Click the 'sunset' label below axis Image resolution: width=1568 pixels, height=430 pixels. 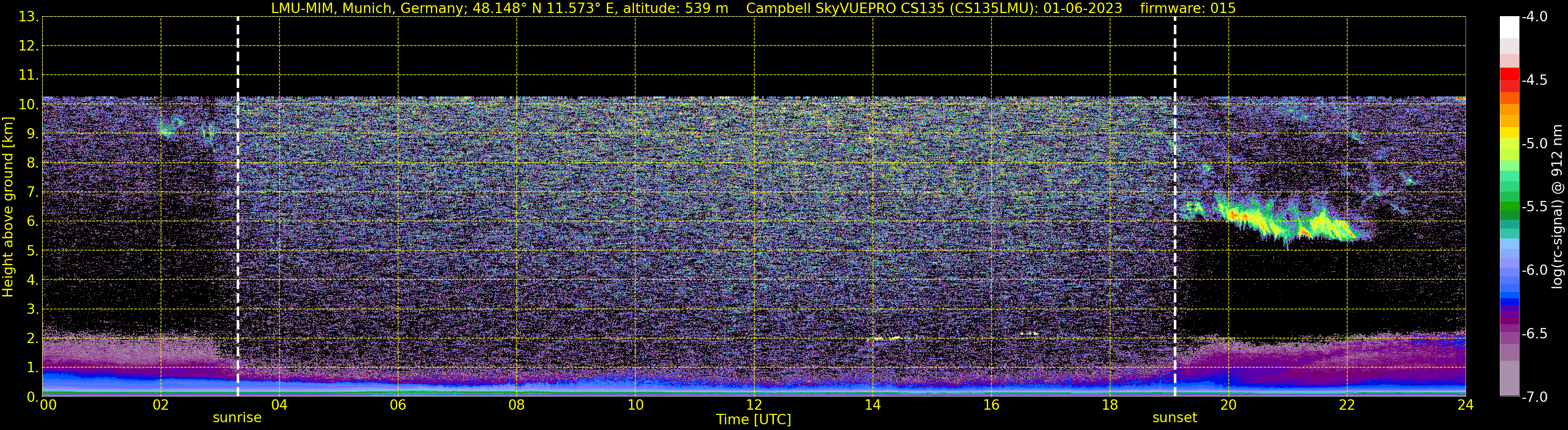click(x=1175, y=418)
